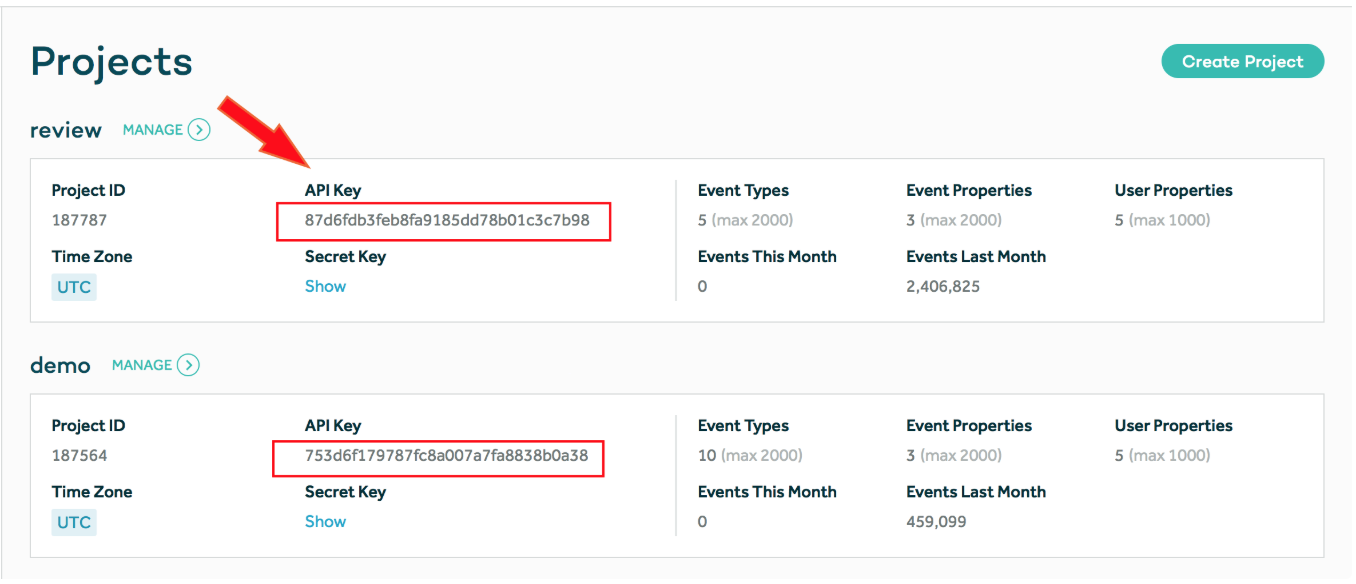The image size is (1356, 584).
Task: Click the UTC time zone badge in demo
Action: 74,522
